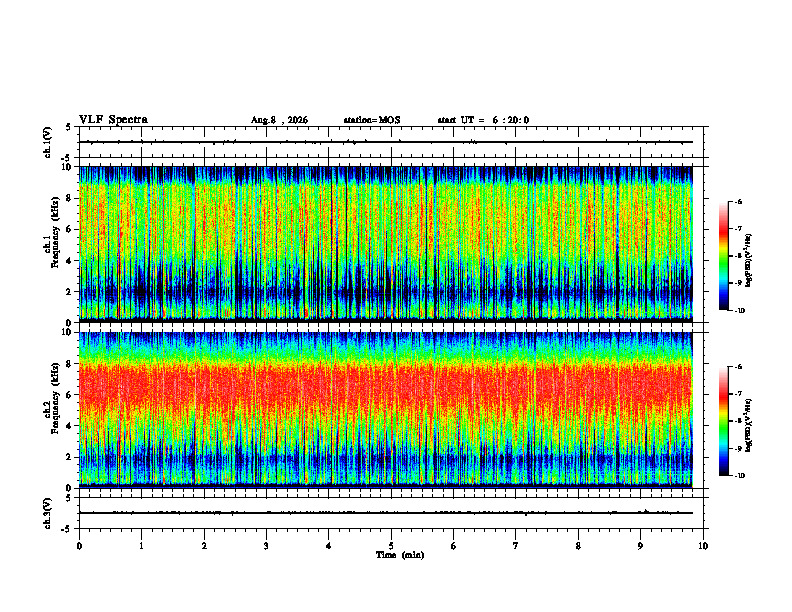Click the "VLF Spectra" title text

point(113,120)
